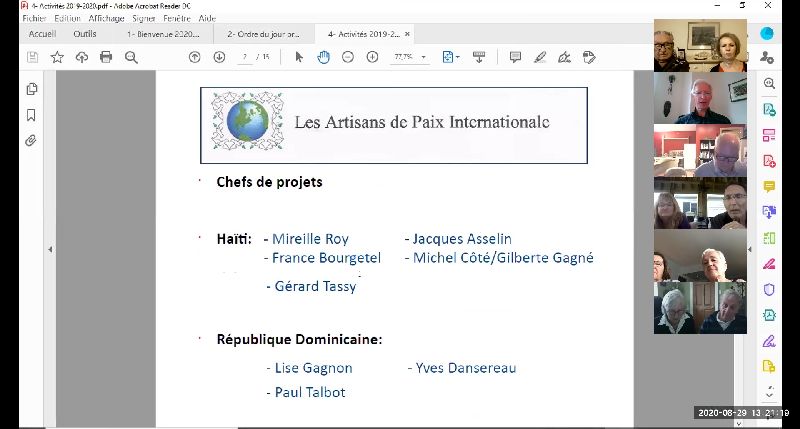Select the Hand pan tool

point(323,57)
